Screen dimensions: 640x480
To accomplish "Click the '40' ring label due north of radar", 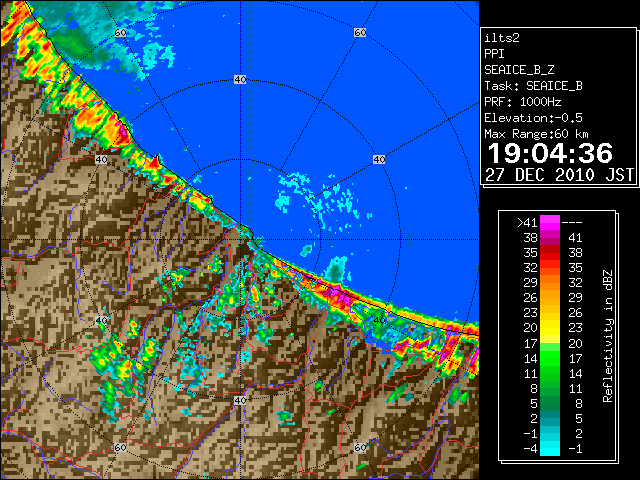I will 240,80.
